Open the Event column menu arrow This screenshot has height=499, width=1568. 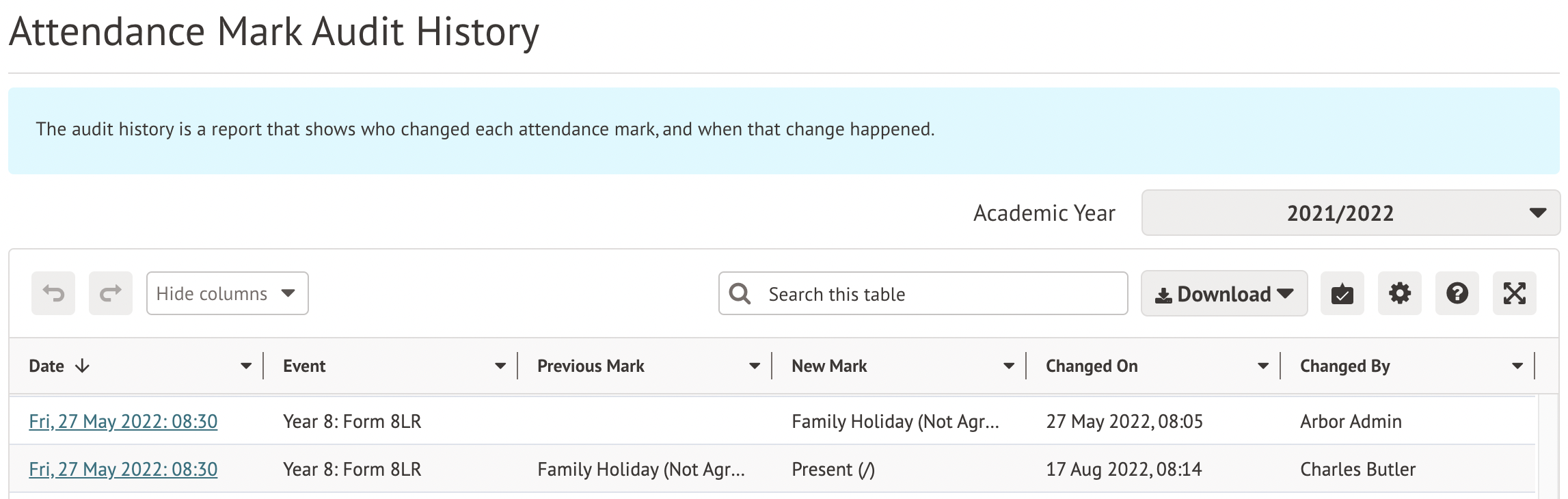coord(500,366)
